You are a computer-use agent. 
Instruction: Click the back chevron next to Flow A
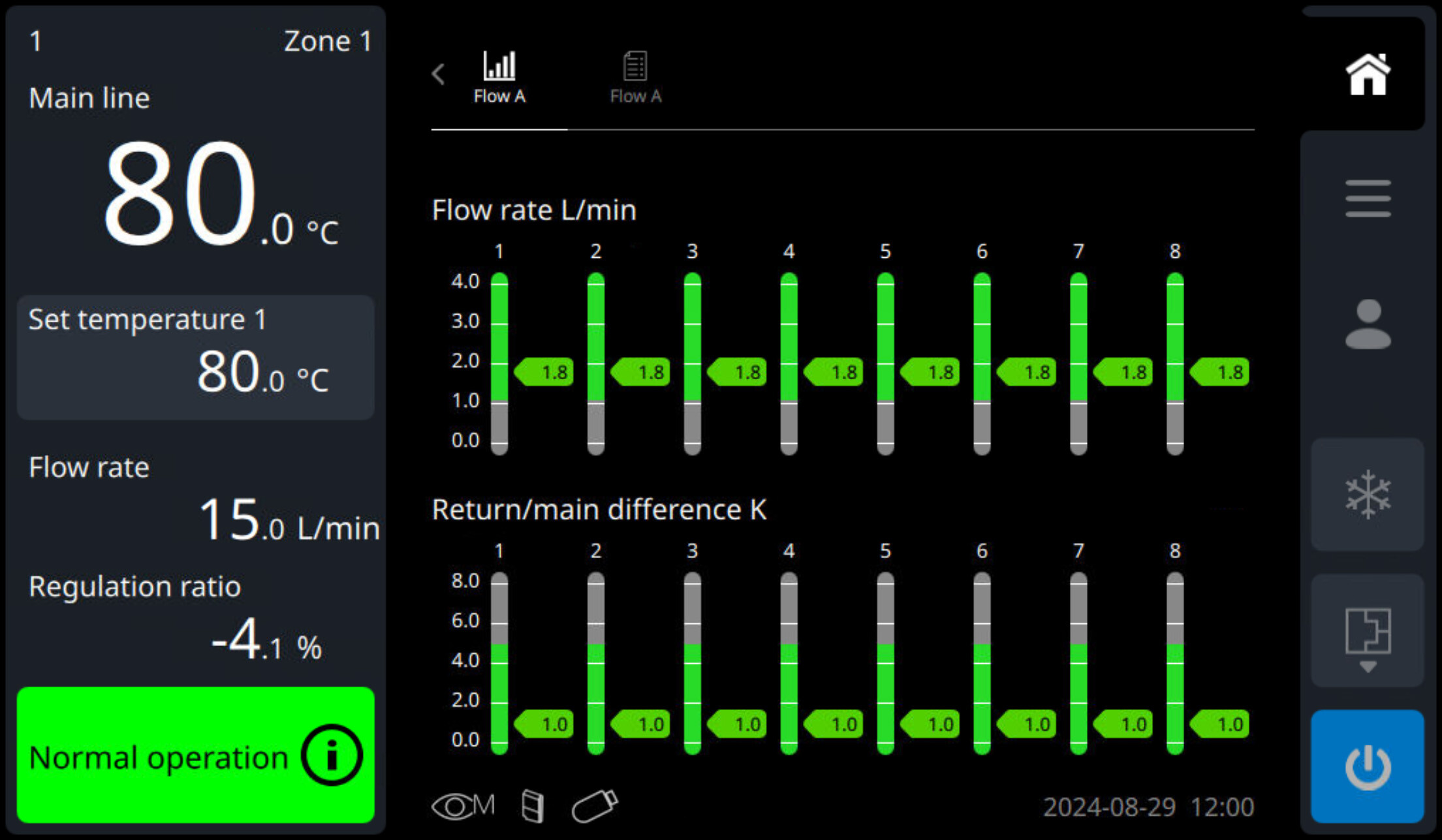tap(439, 74)
